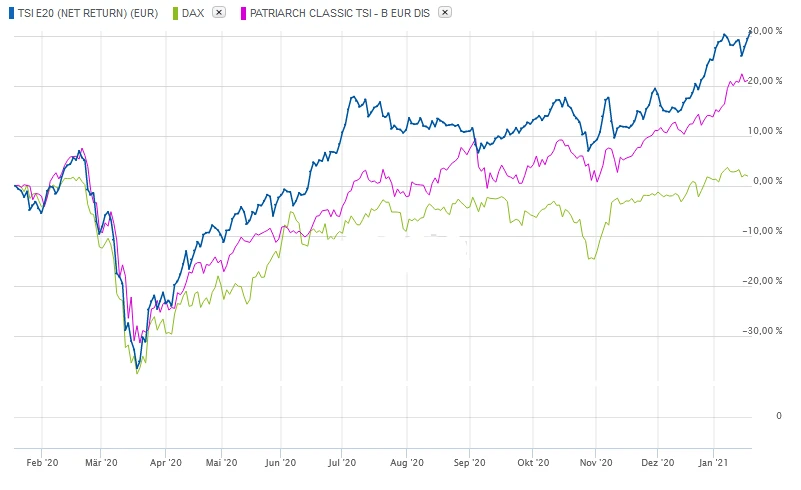Click the Apr '20 date label
Viewport: 801px width, 490px height.
tap(165, 463)
